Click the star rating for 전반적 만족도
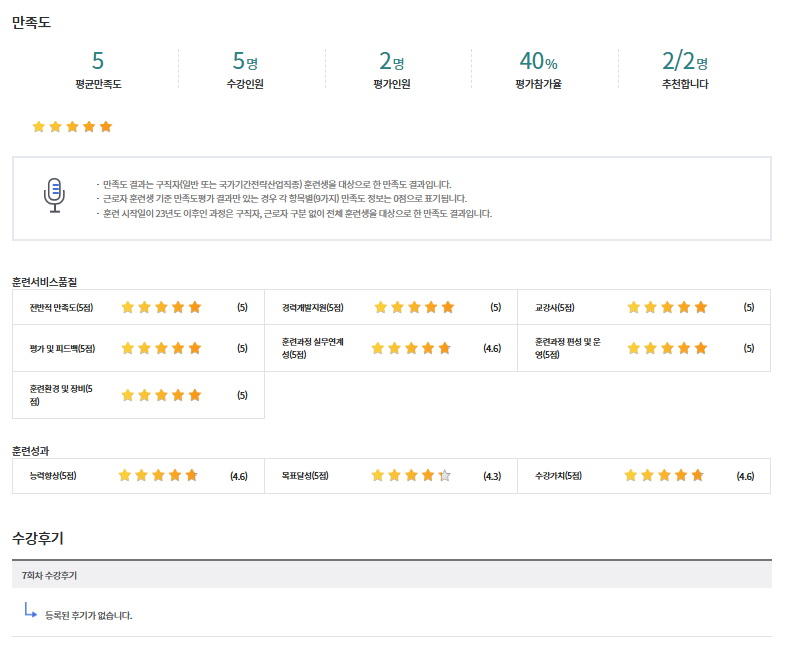The image size is (785, 650). click(x=161, y=307)
